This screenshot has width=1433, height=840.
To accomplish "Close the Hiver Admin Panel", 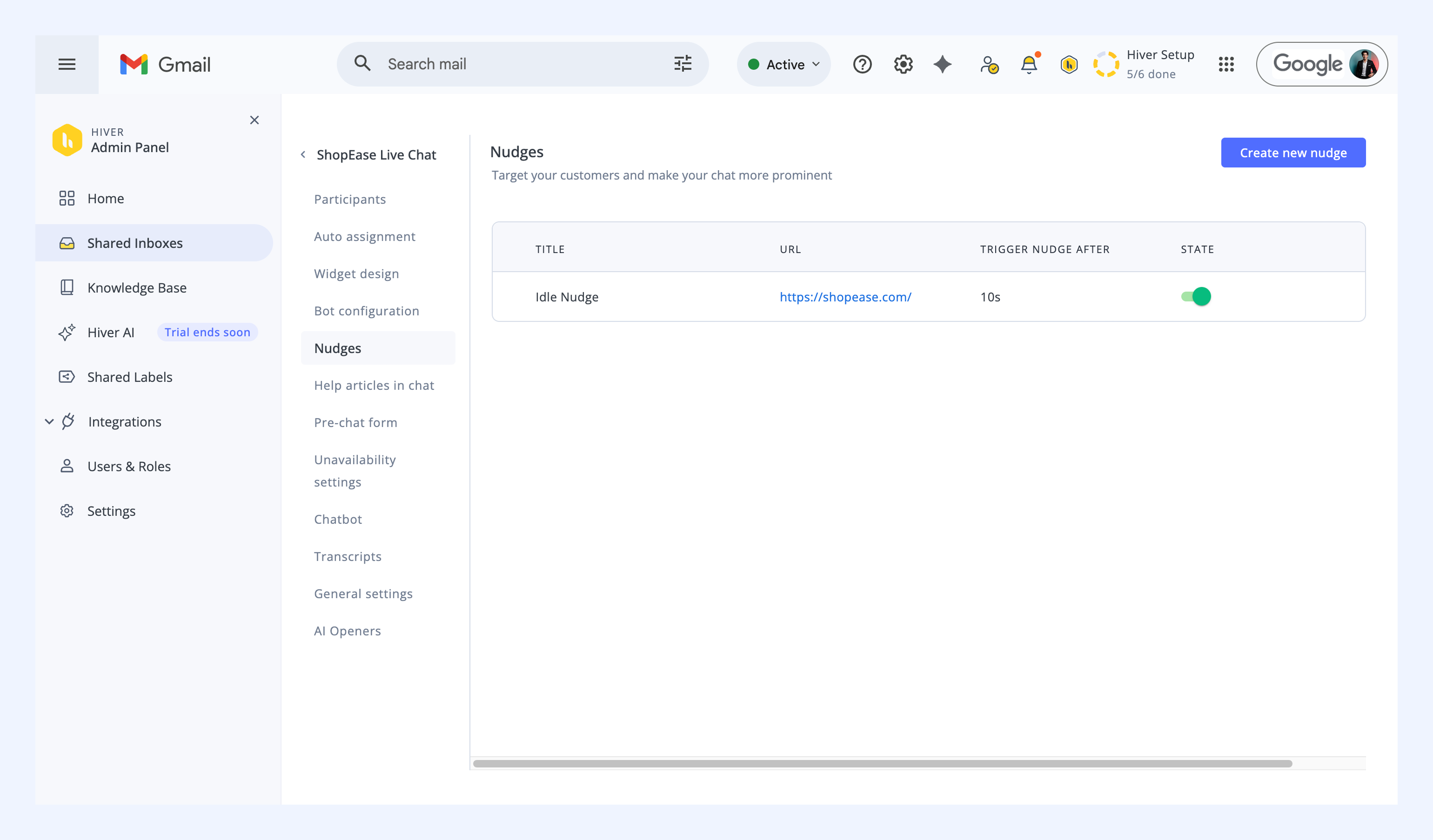I will (254, 120).
